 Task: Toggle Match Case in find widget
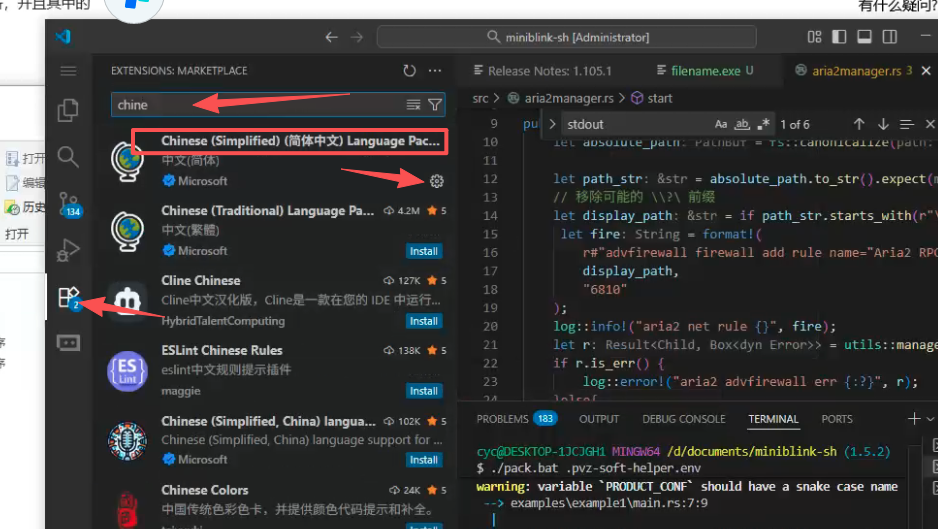coord(721,125)
